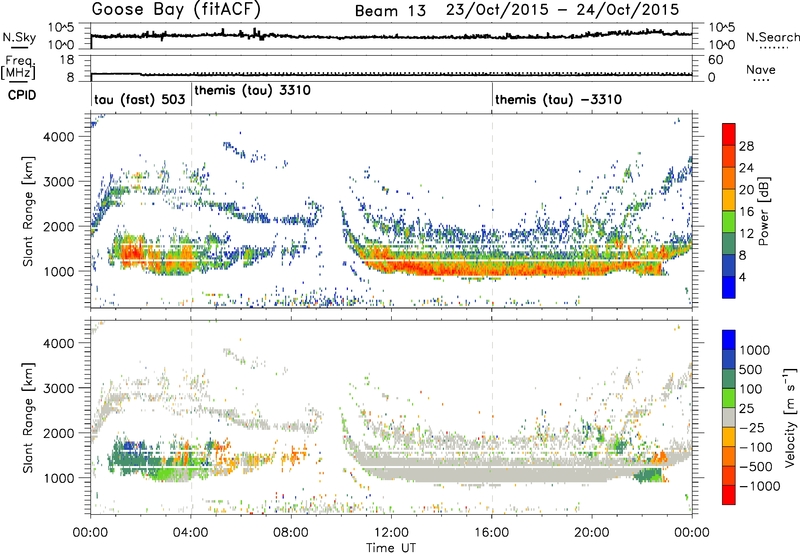Click the '04:00' time axis tick label
Screen dimensions: 800x554
191,533
